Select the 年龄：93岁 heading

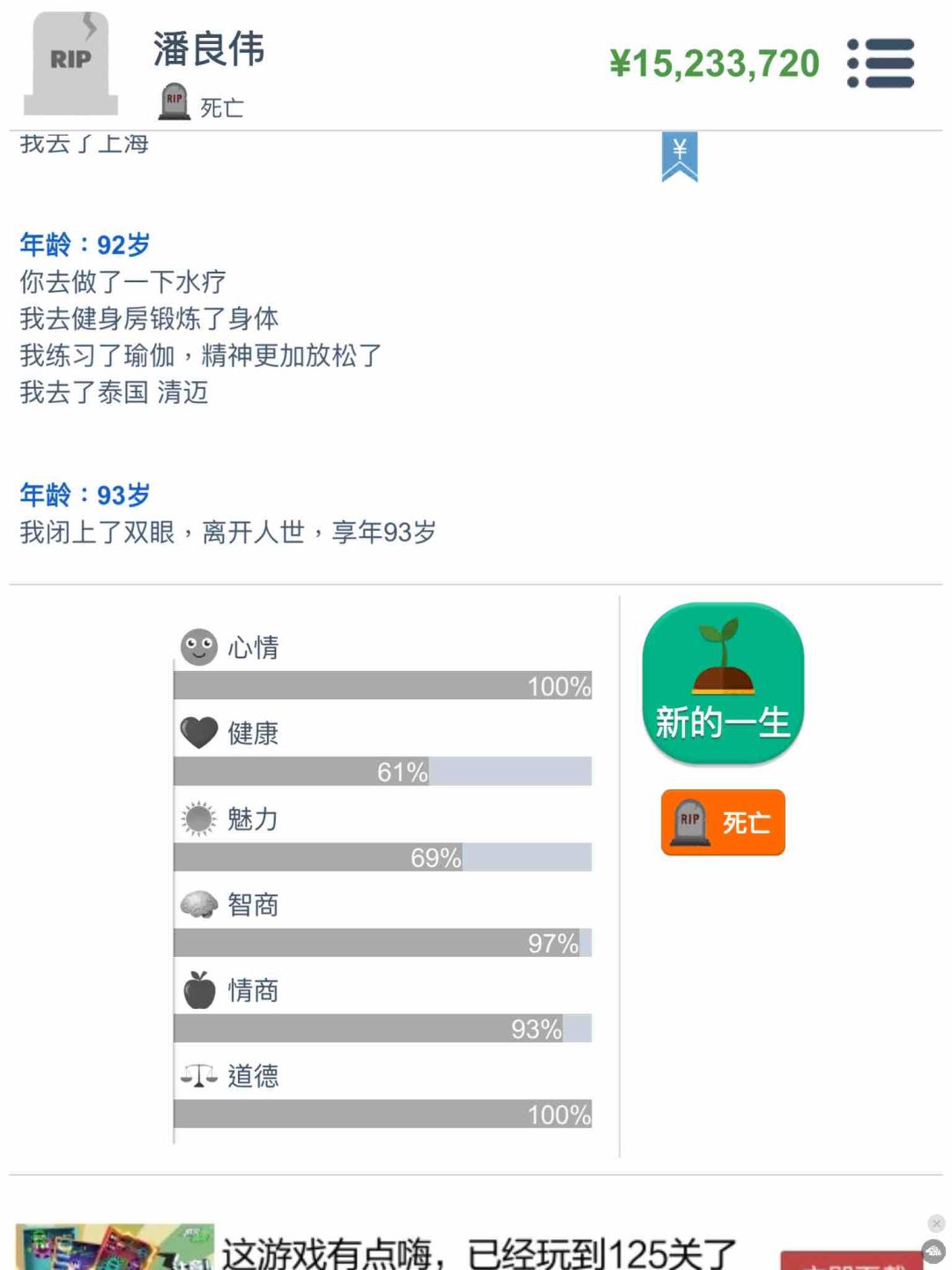point(85,495)
